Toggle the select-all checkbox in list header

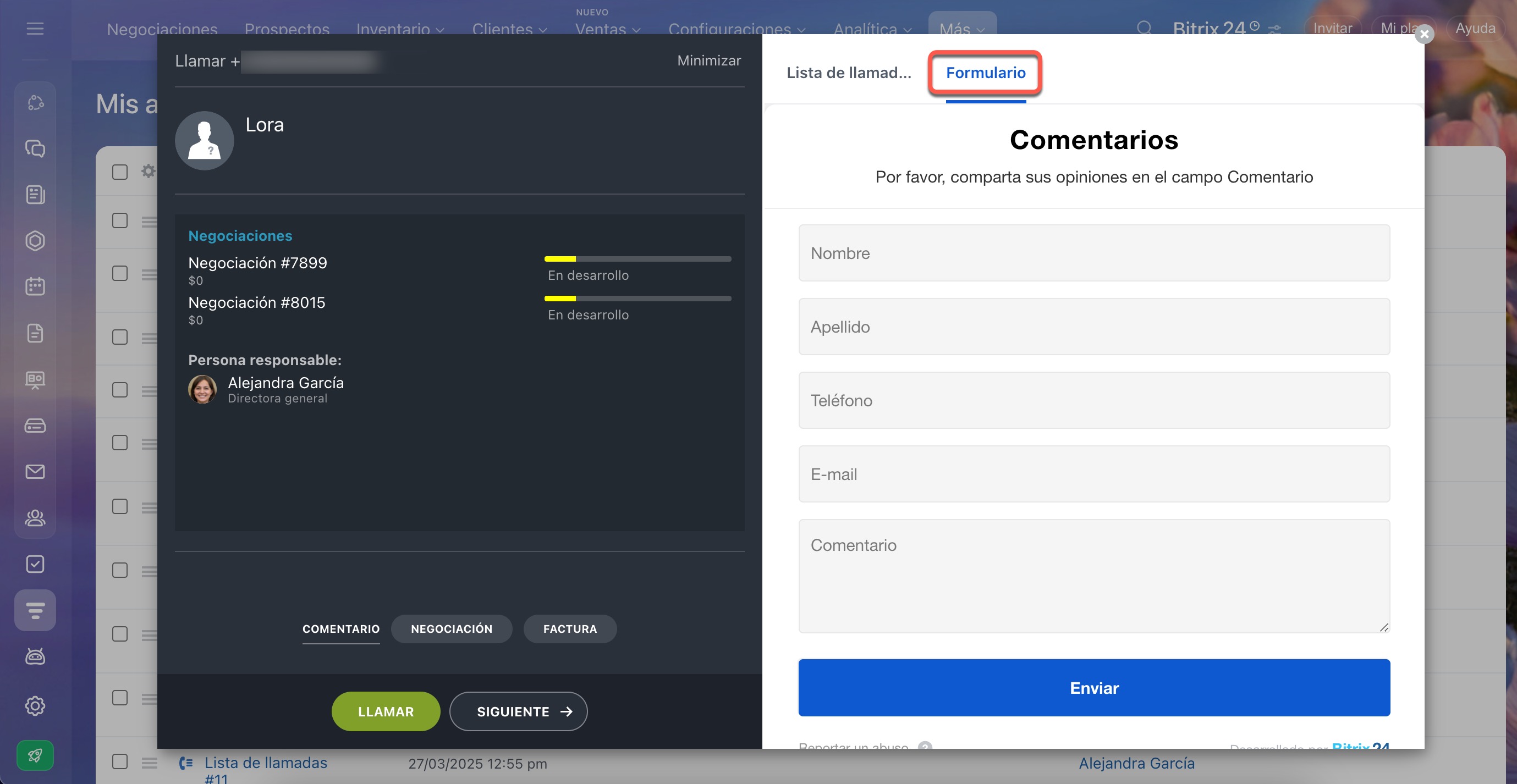click(x=119, y=172)
